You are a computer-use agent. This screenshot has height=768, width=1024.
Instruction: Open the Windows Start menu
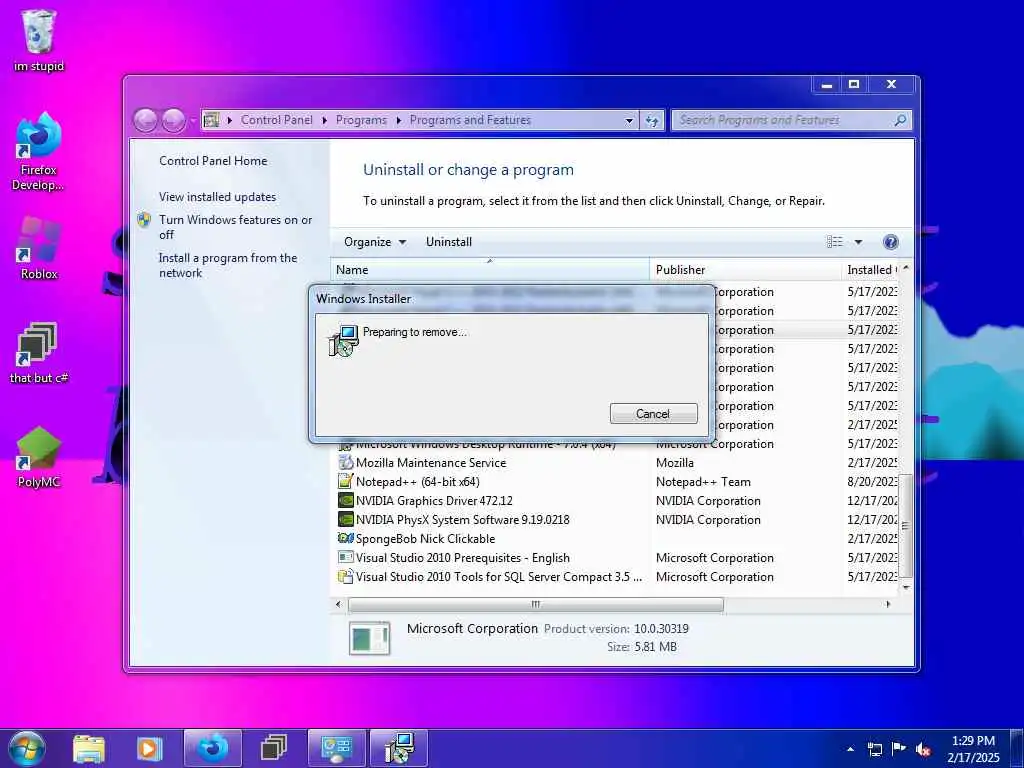(26, 748)
